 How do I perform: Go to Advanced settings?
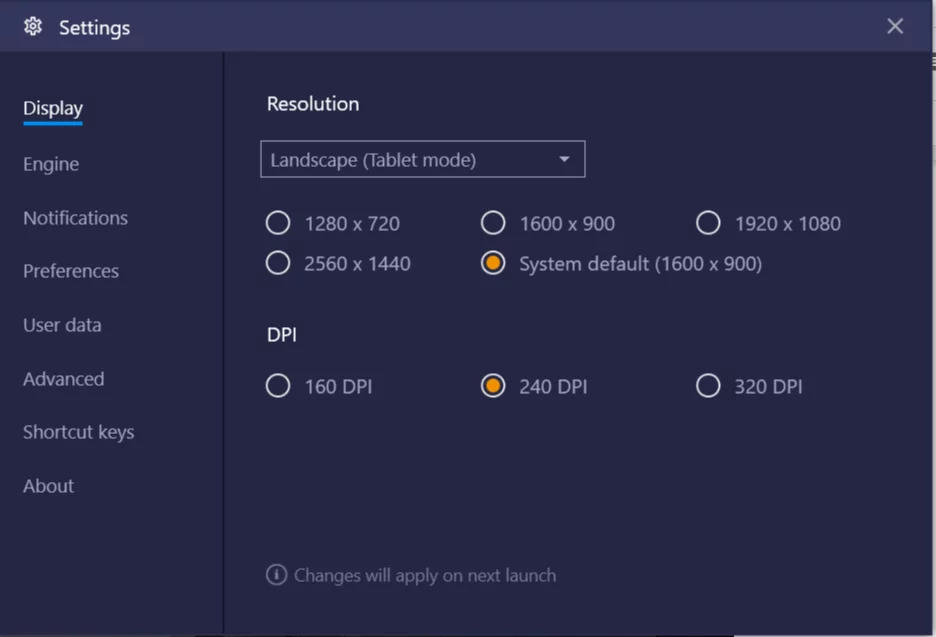coord(63,379)
